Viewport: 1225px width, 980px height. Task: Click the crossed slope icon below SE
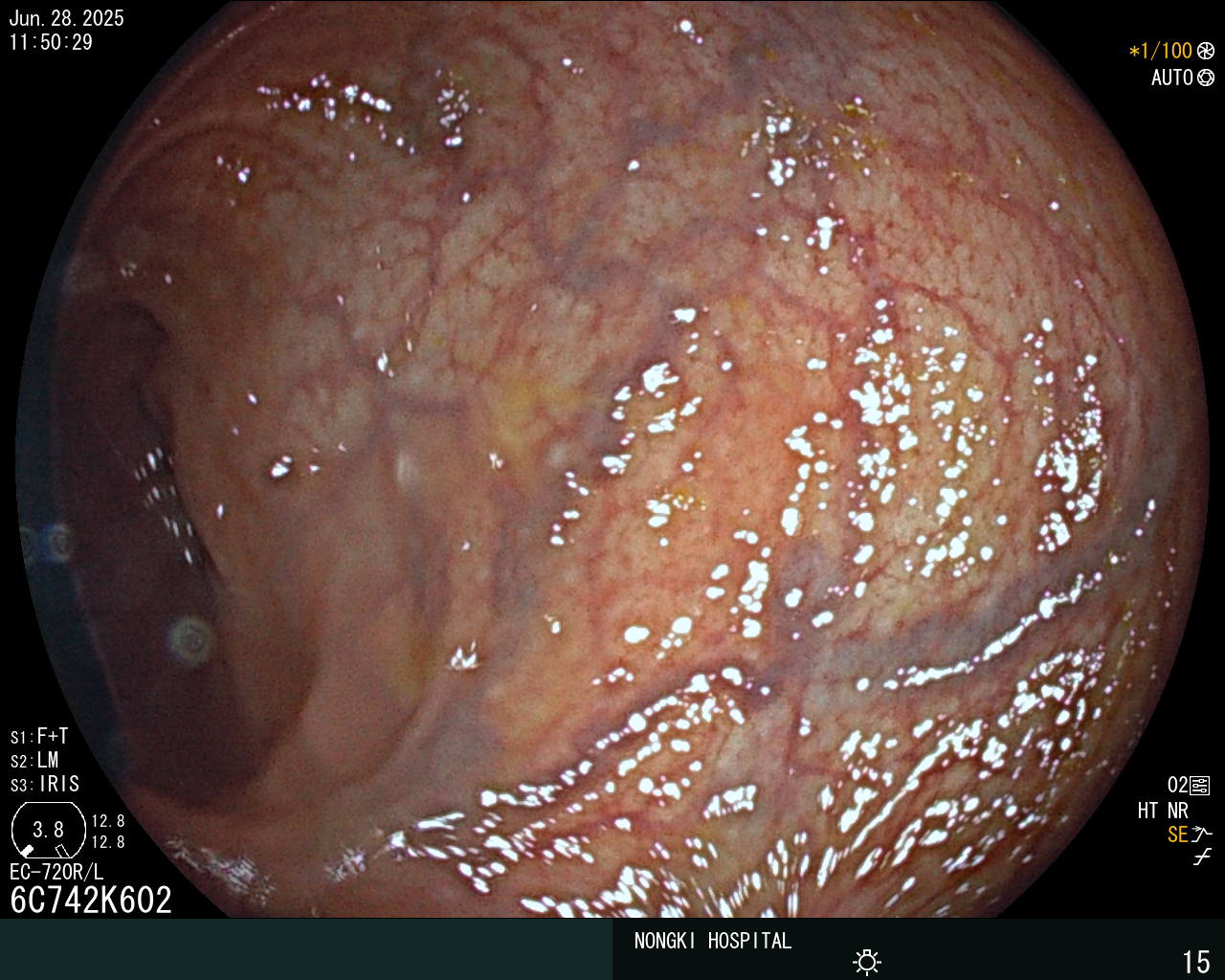(1202, 857)
